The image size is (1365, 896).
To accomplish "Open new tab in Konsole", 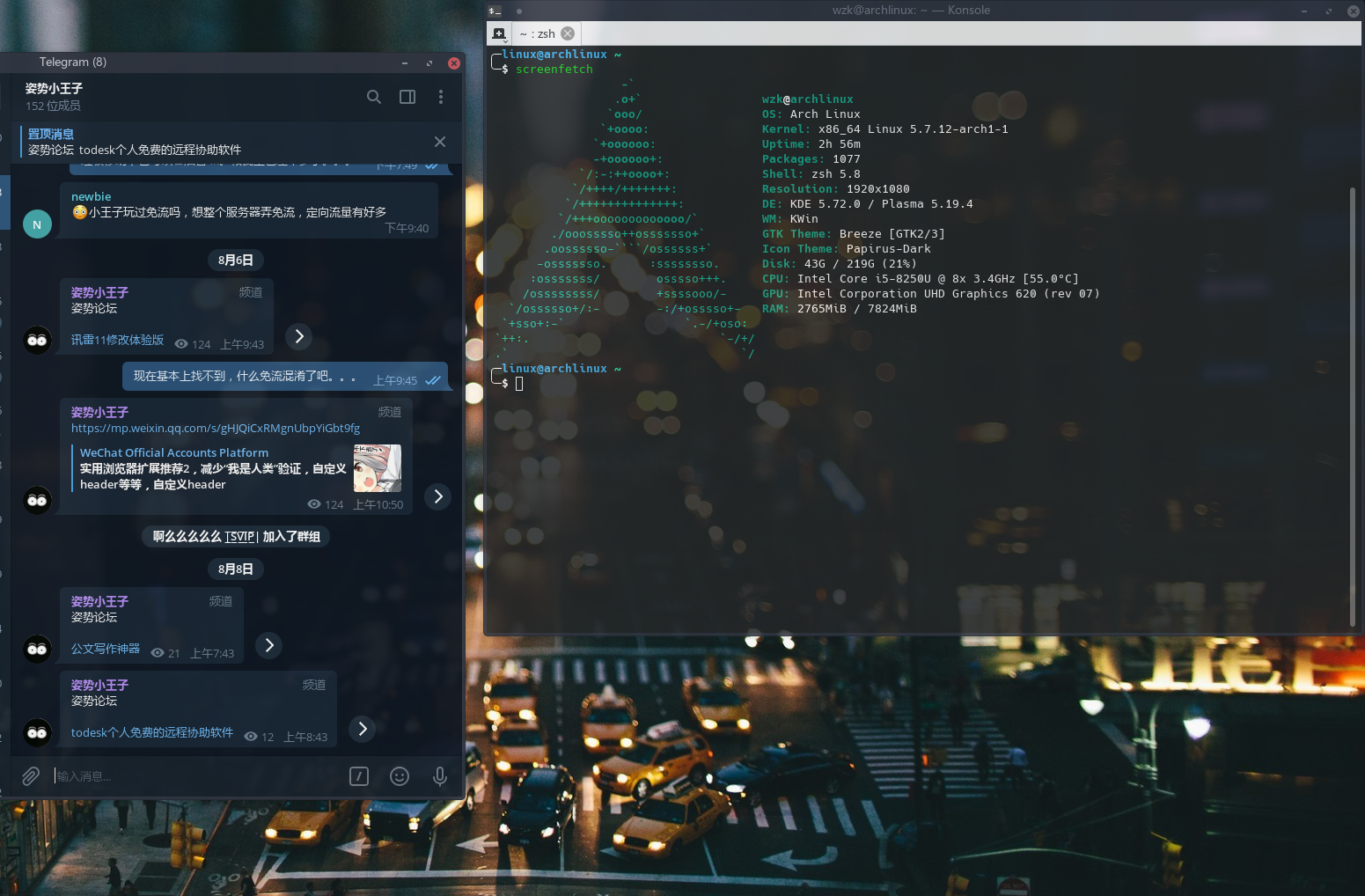I will click(x=499, y=33).
